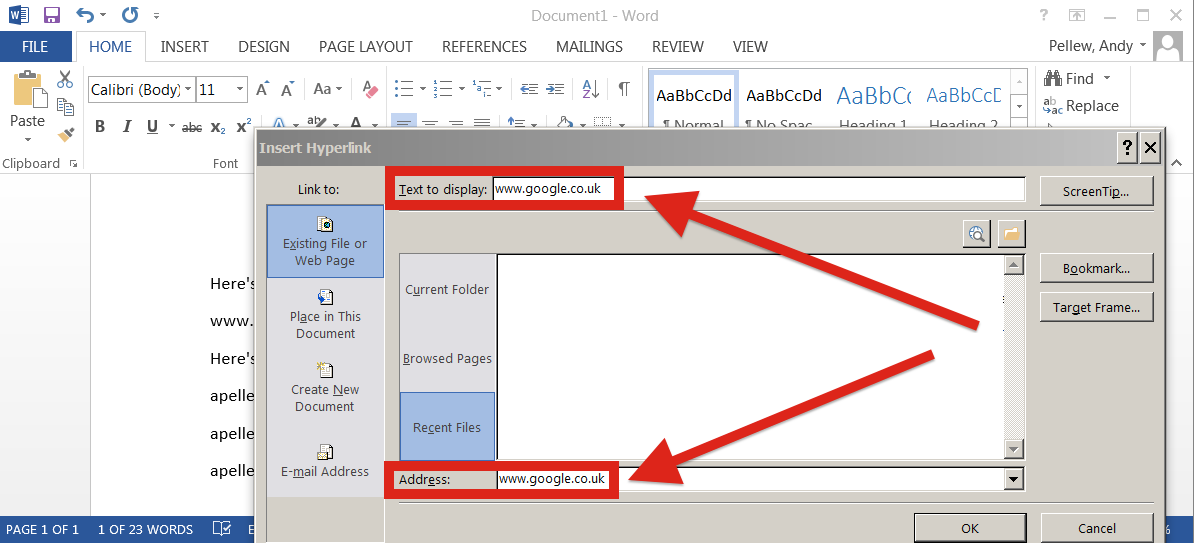Toggle Italic formatting
This screenshot has width=1194, height=543.
coord(126,126)
